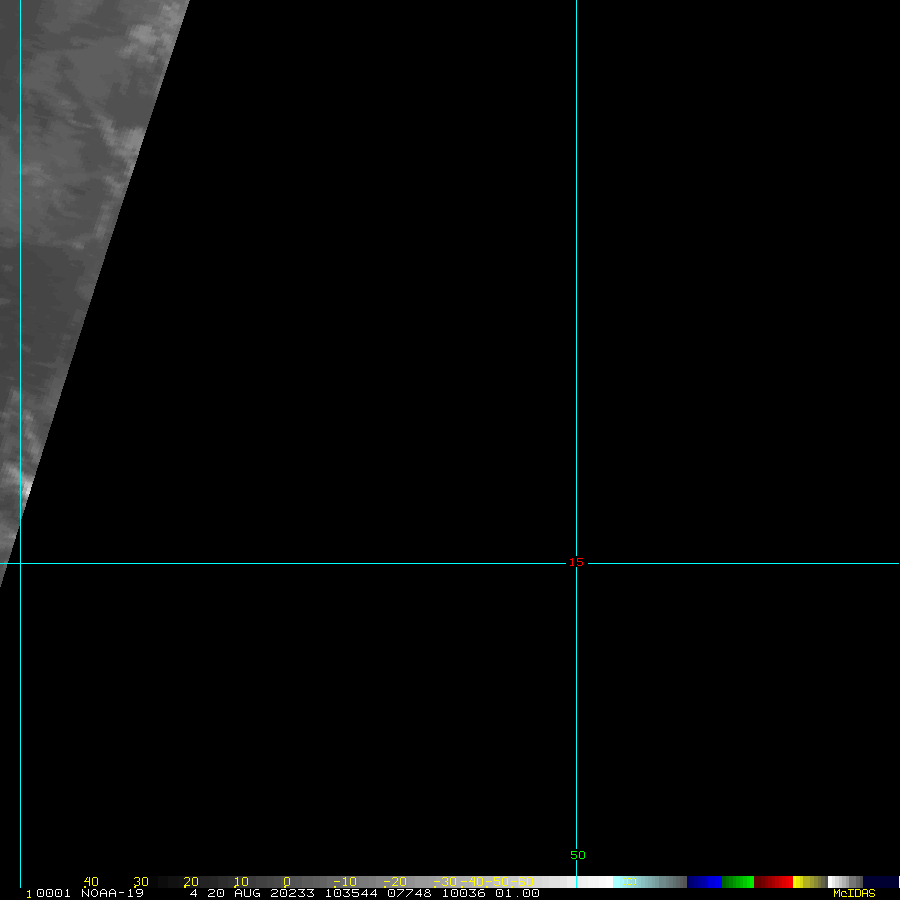The height and width of the screenshot is (900, 900).
Task: Click the red segment of the color scale
Action: [x=773, y=882]
